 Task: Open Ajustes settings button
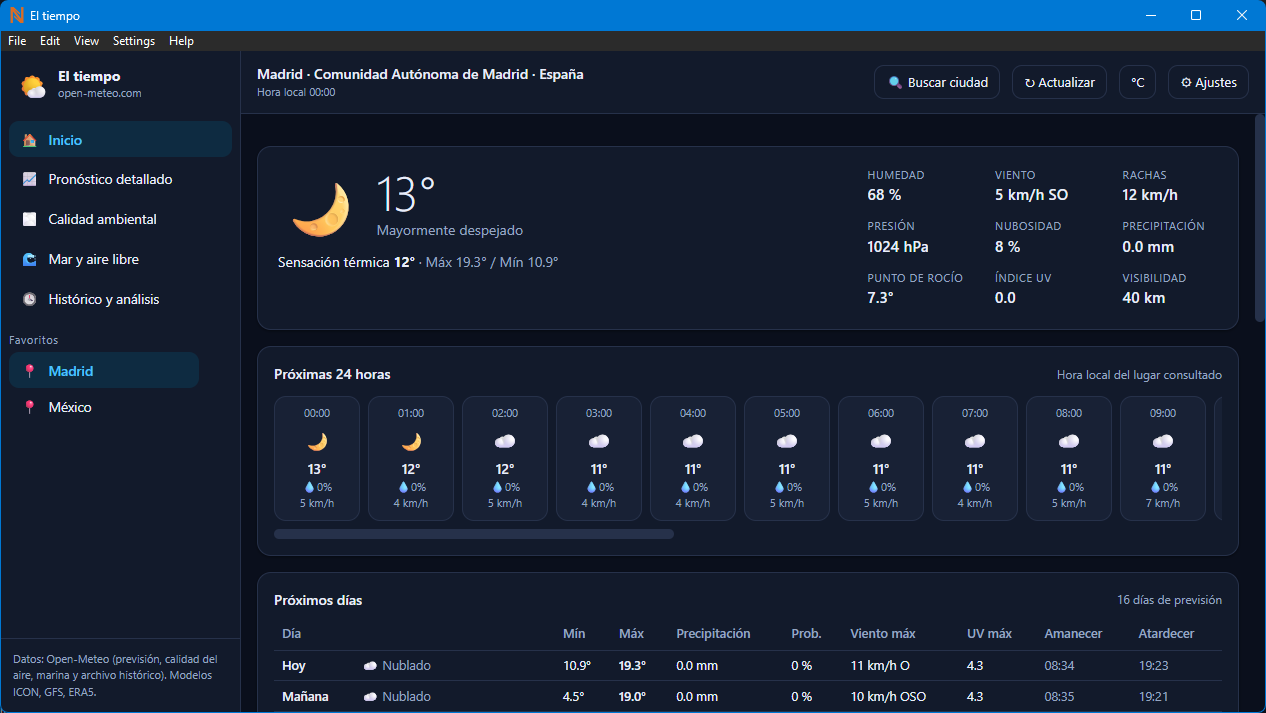(x=1208, y=83)
